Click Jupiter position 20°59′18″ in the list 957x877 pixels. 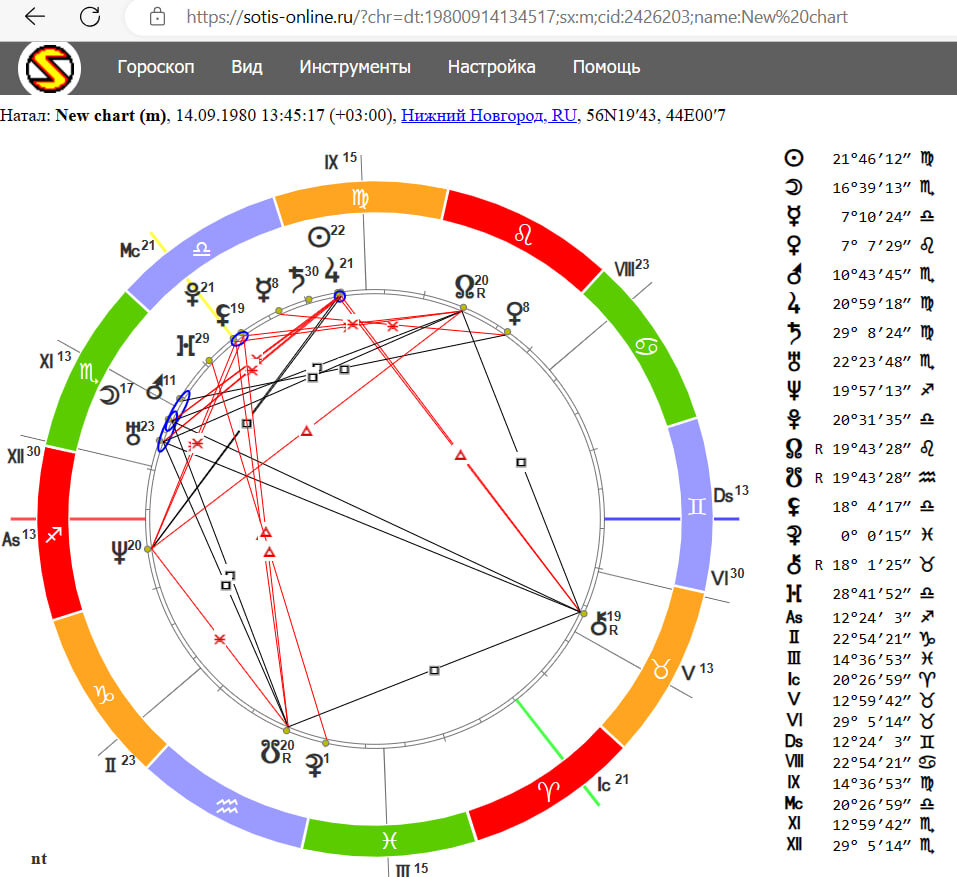coord(872,304)
